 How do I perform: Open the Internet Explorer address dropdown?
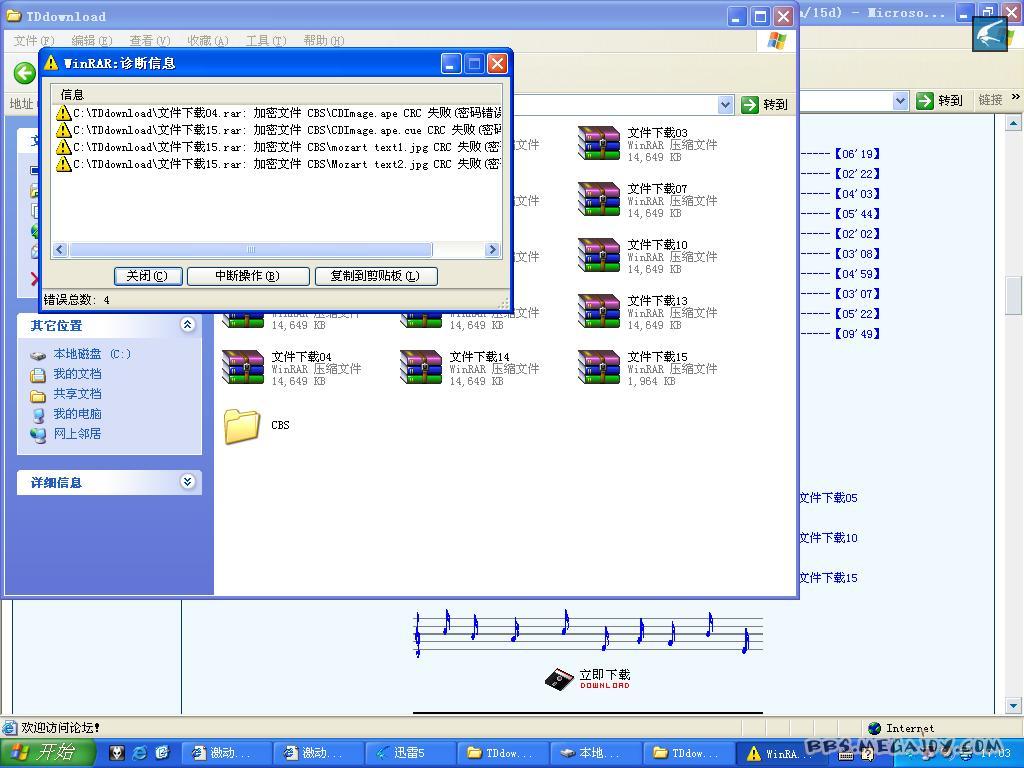901,101
